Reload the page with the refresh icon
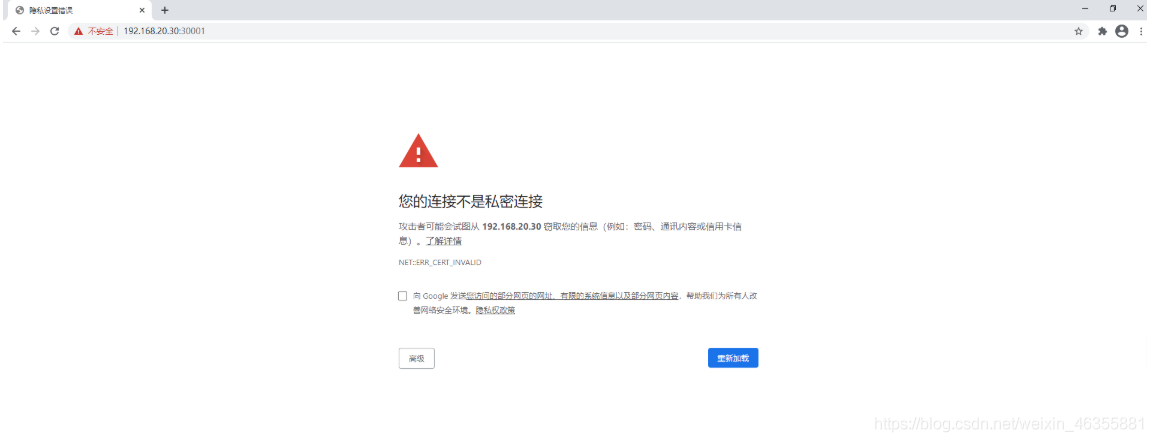This screenshot has height=442, width=1153. pyautogui.click(x=54, y=31)
